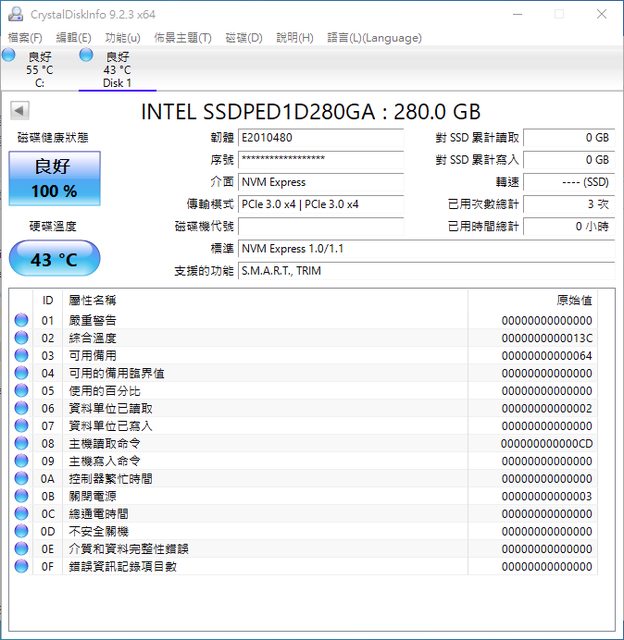Click the 43 °C temperature button
This screenshot has height=640, width=624.
click(x=54, y=260)
